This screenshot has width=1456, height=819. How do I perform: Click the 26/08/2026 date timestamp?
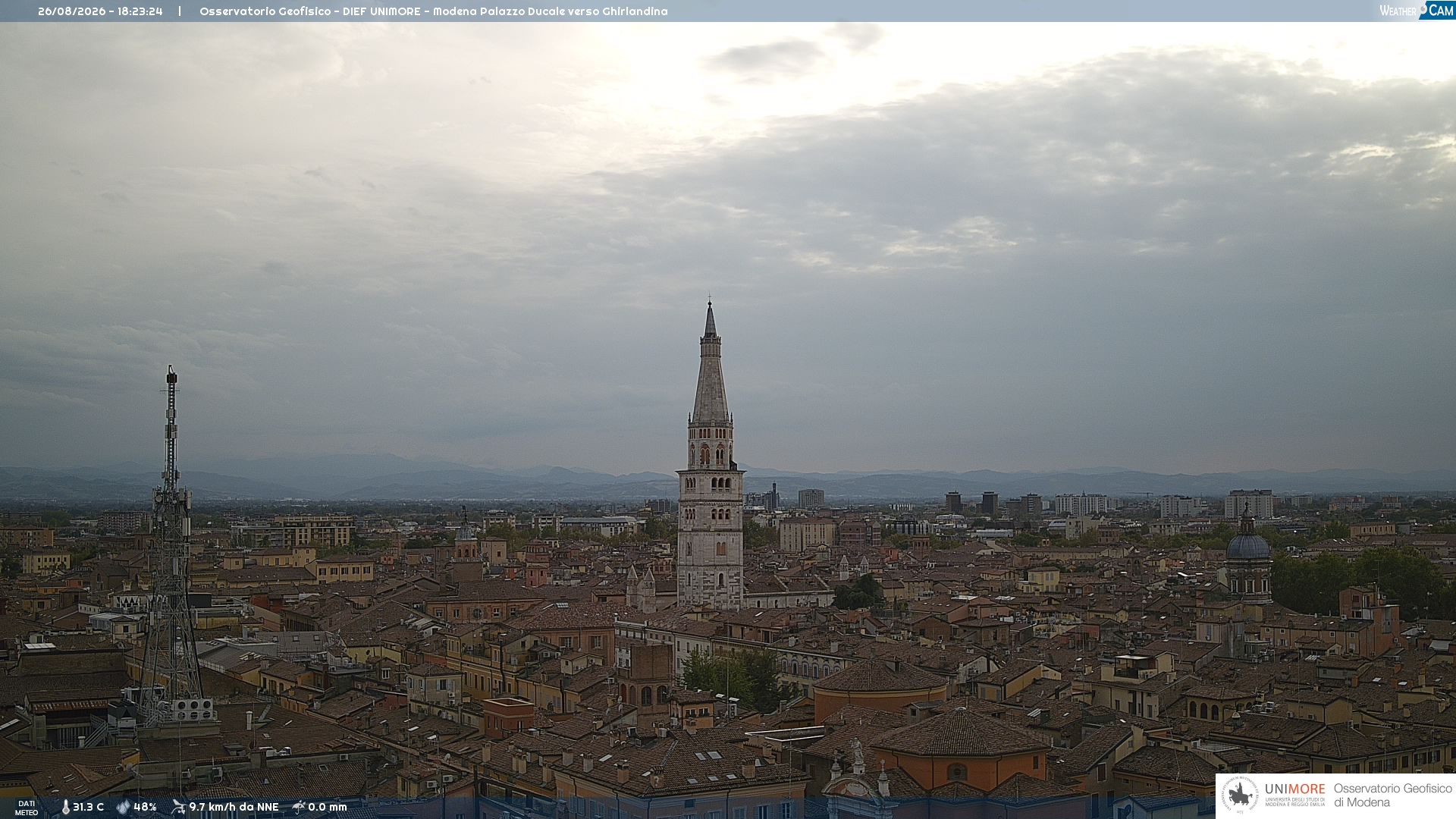tap(71, 11)
